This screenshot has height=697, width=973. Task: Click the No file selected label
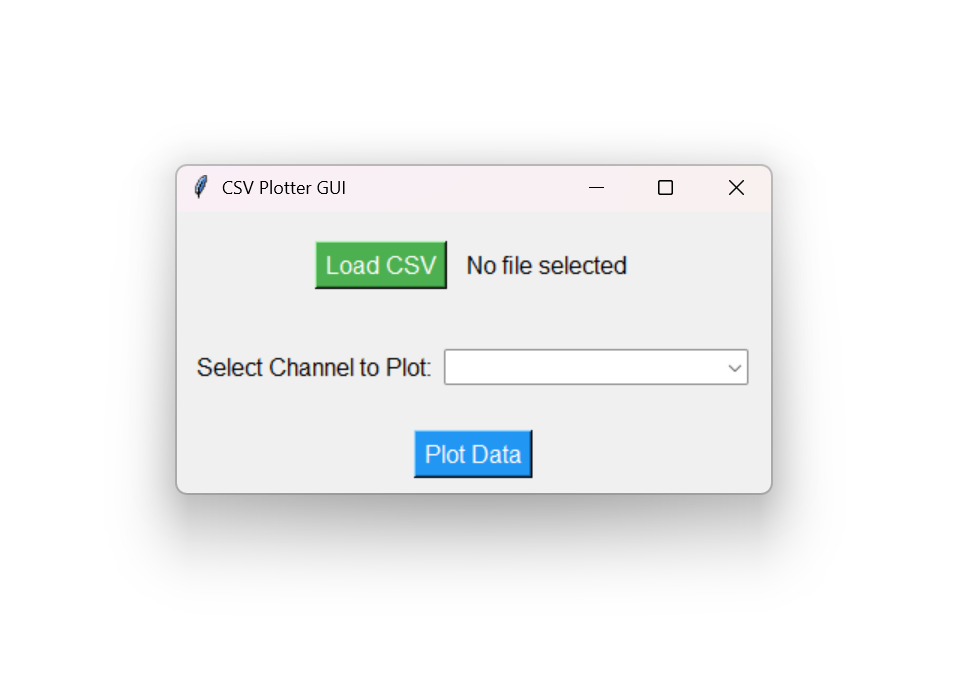tap(546, 265)
